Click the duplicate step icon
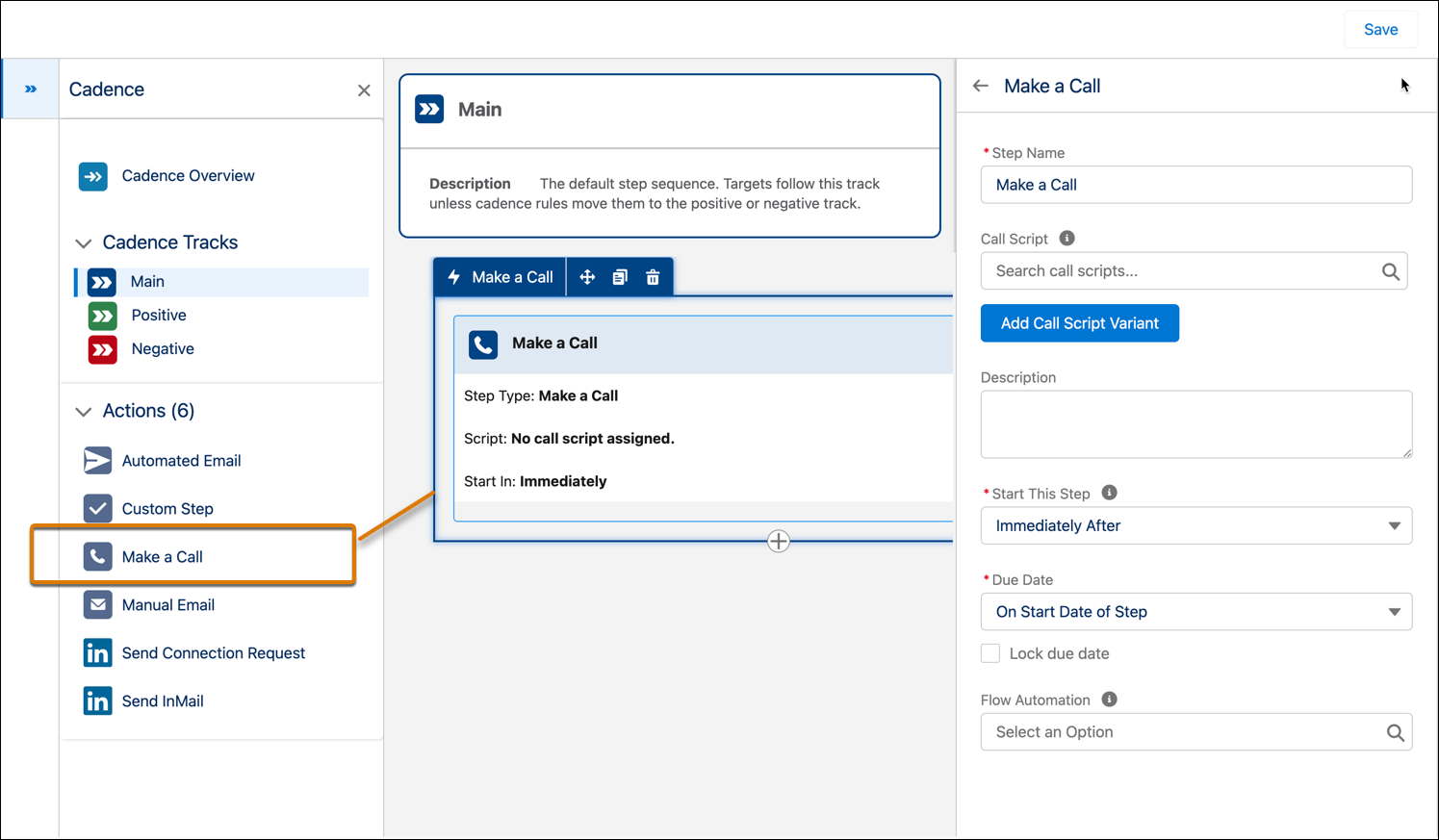 [620, 277]
